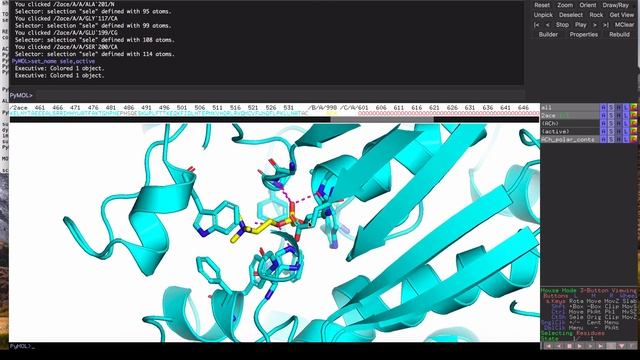Open Hide menu for (ACh) selection
Image resolution: width=640 pixels, height=360 pixels.
click(619, 124)
